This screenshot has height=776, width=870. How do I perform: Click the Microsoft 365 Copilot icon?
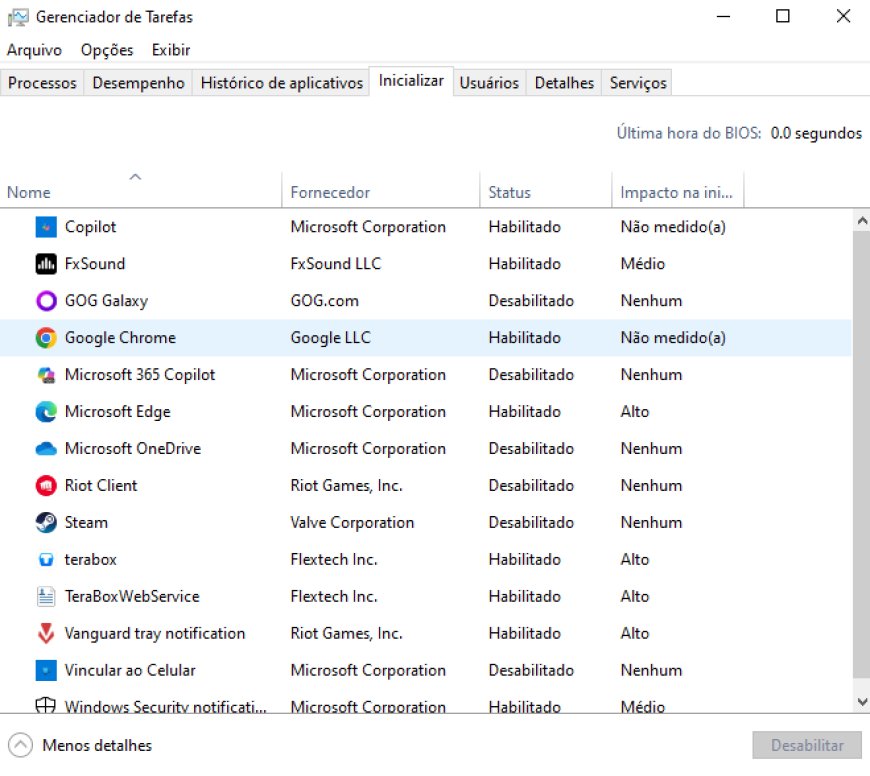click(x=46, y=375)
